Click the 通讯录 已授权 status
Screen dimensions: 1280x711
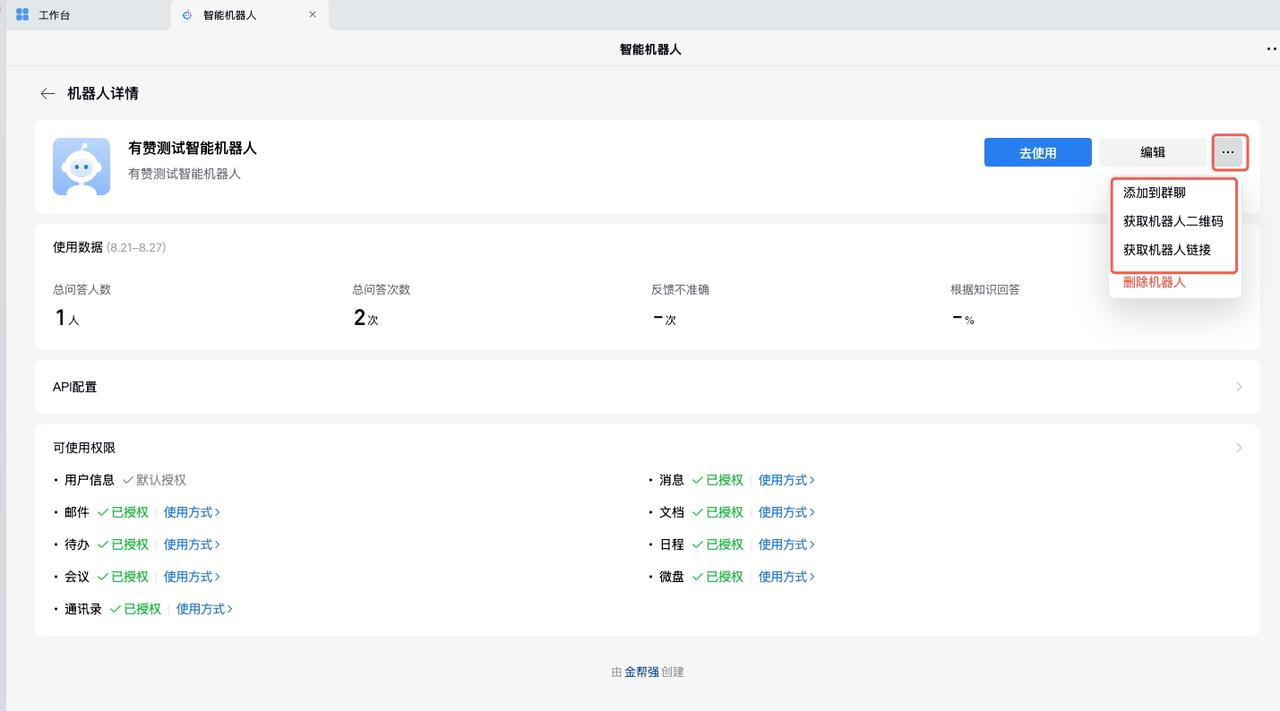tap(136, 608)
